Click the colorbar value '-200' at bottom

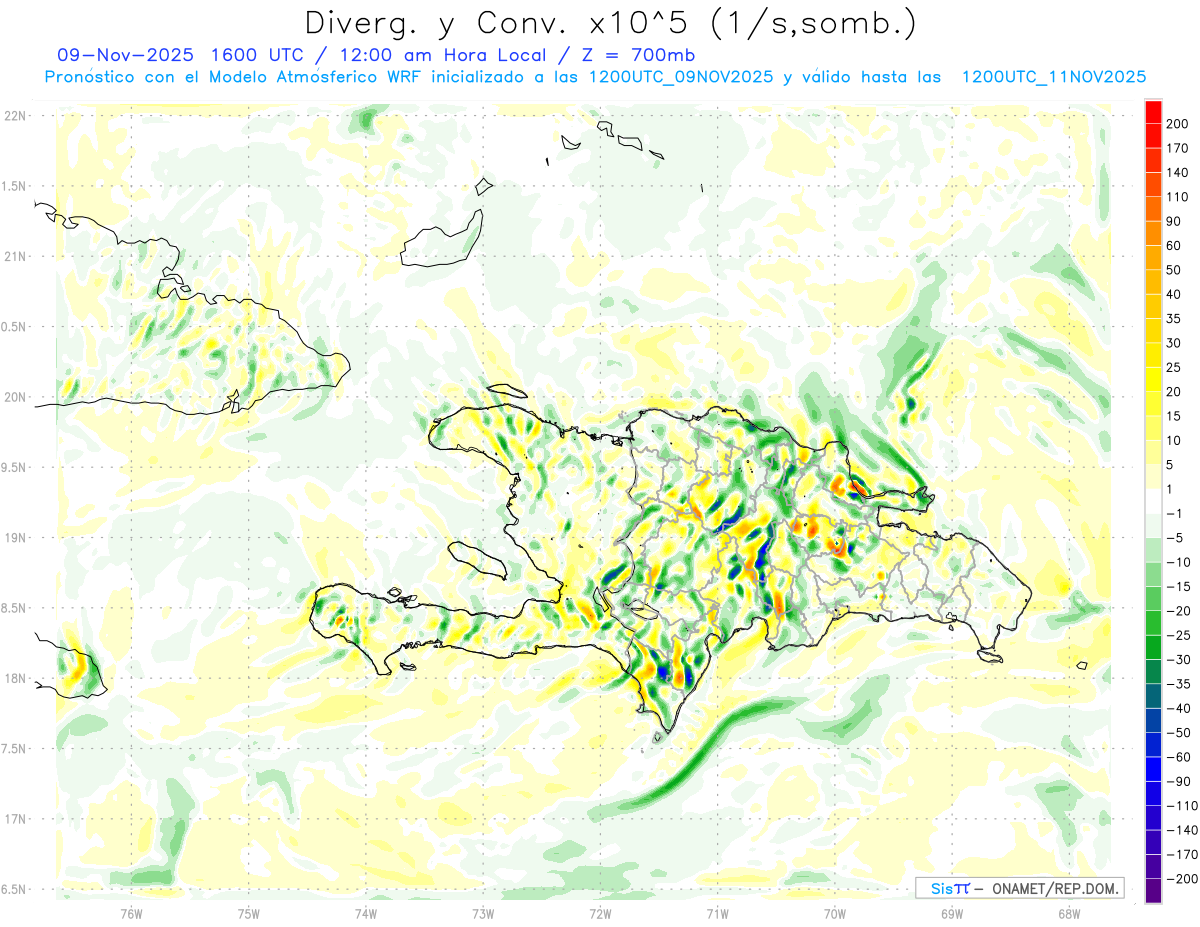pos(1182,878)
